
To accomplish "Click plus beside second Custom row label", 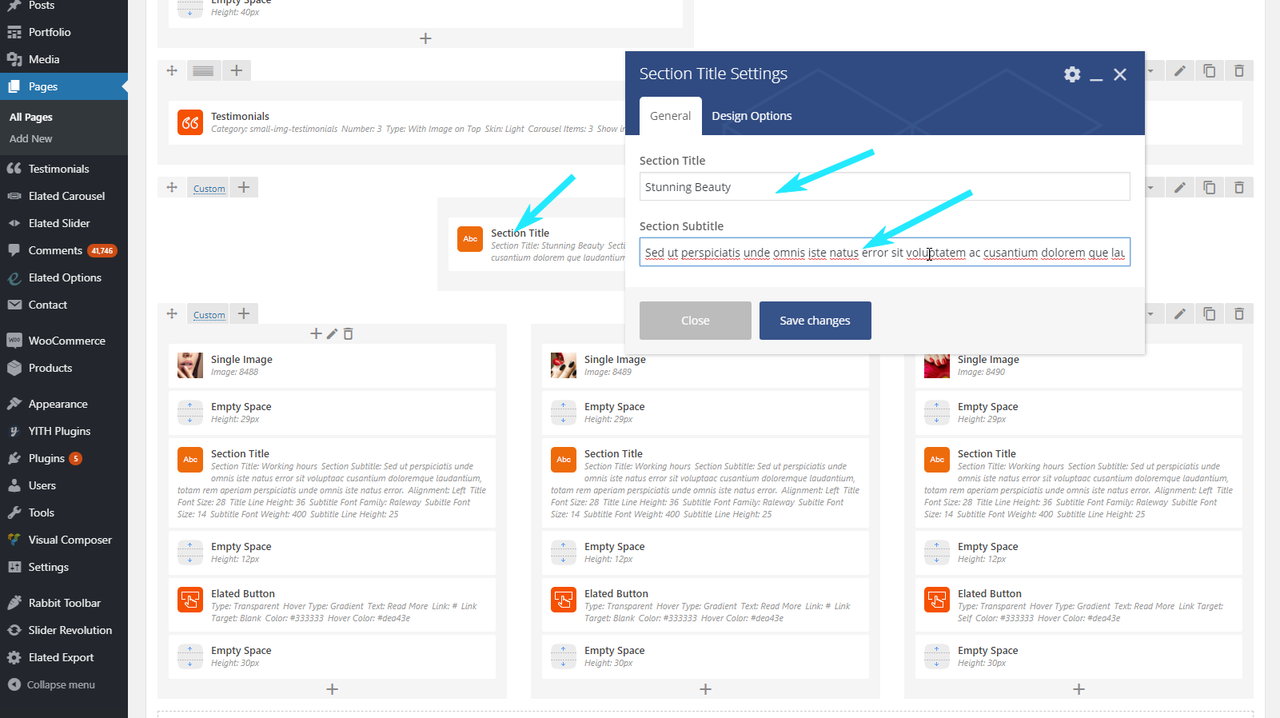I will (243, 314).
